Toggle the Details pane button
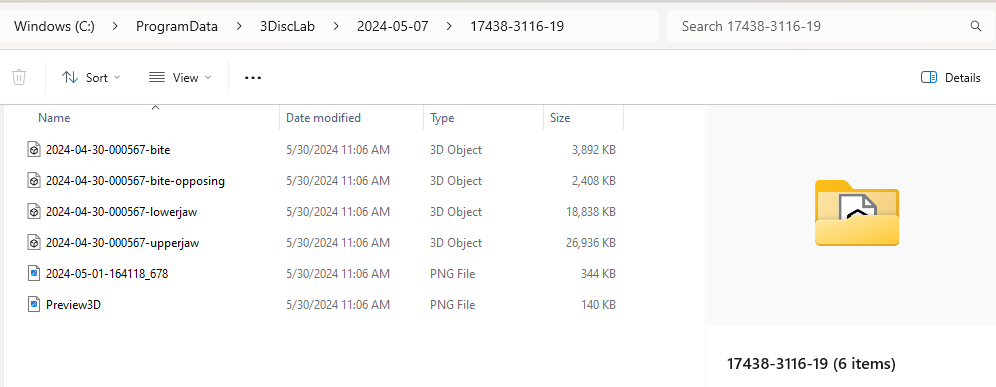 [x=950, y=78]
